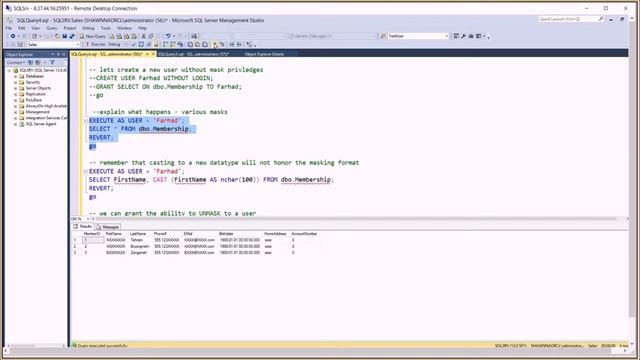The width and height of the screenshot is (640, 360).
Task: Open the Query menu
Action: (x=52, y=28)
